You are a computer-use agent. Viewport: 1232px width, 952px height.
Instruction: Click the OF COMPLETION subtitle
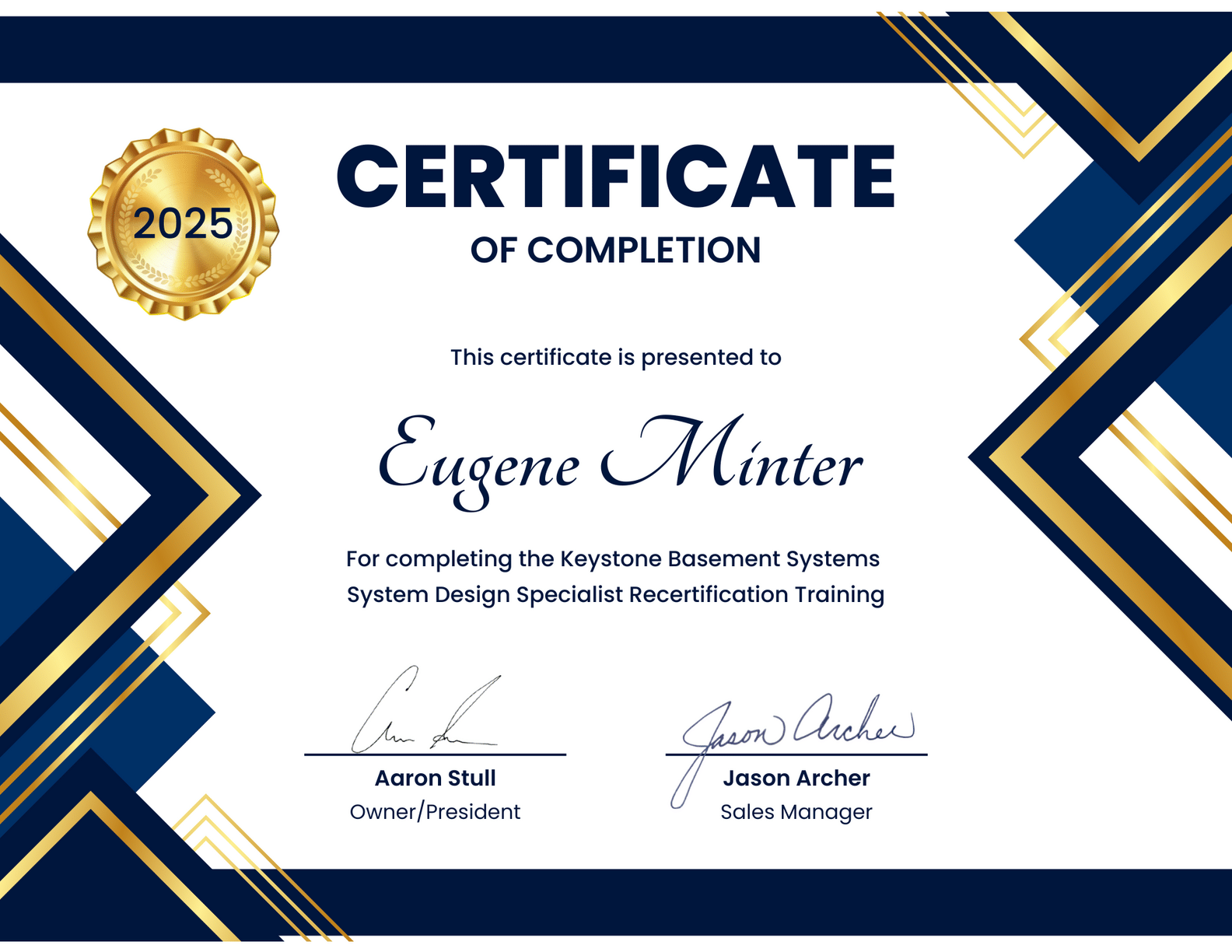click(615, 250)
